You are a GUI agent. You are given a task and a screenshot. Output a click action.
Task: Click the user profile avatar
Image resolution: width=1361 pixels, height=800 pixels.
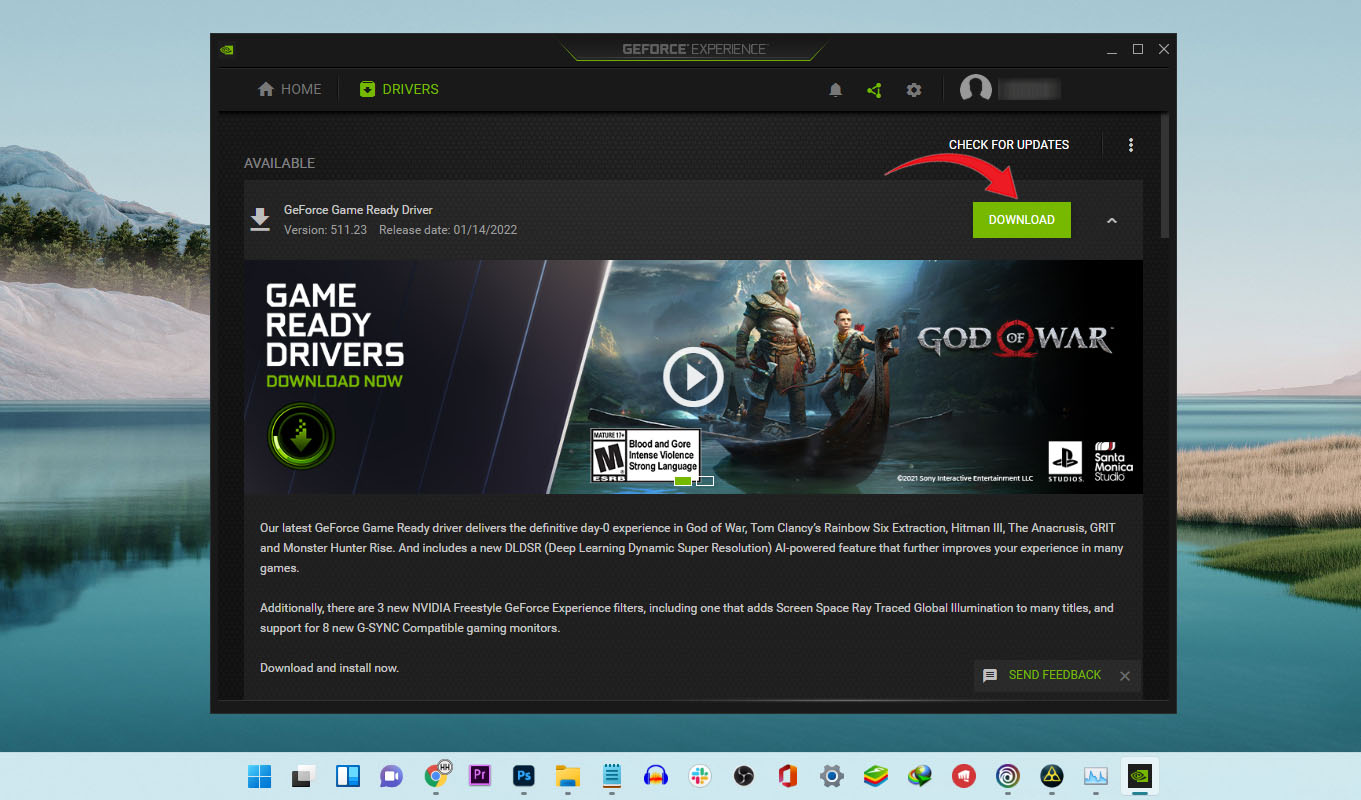(x=976, y=89)
